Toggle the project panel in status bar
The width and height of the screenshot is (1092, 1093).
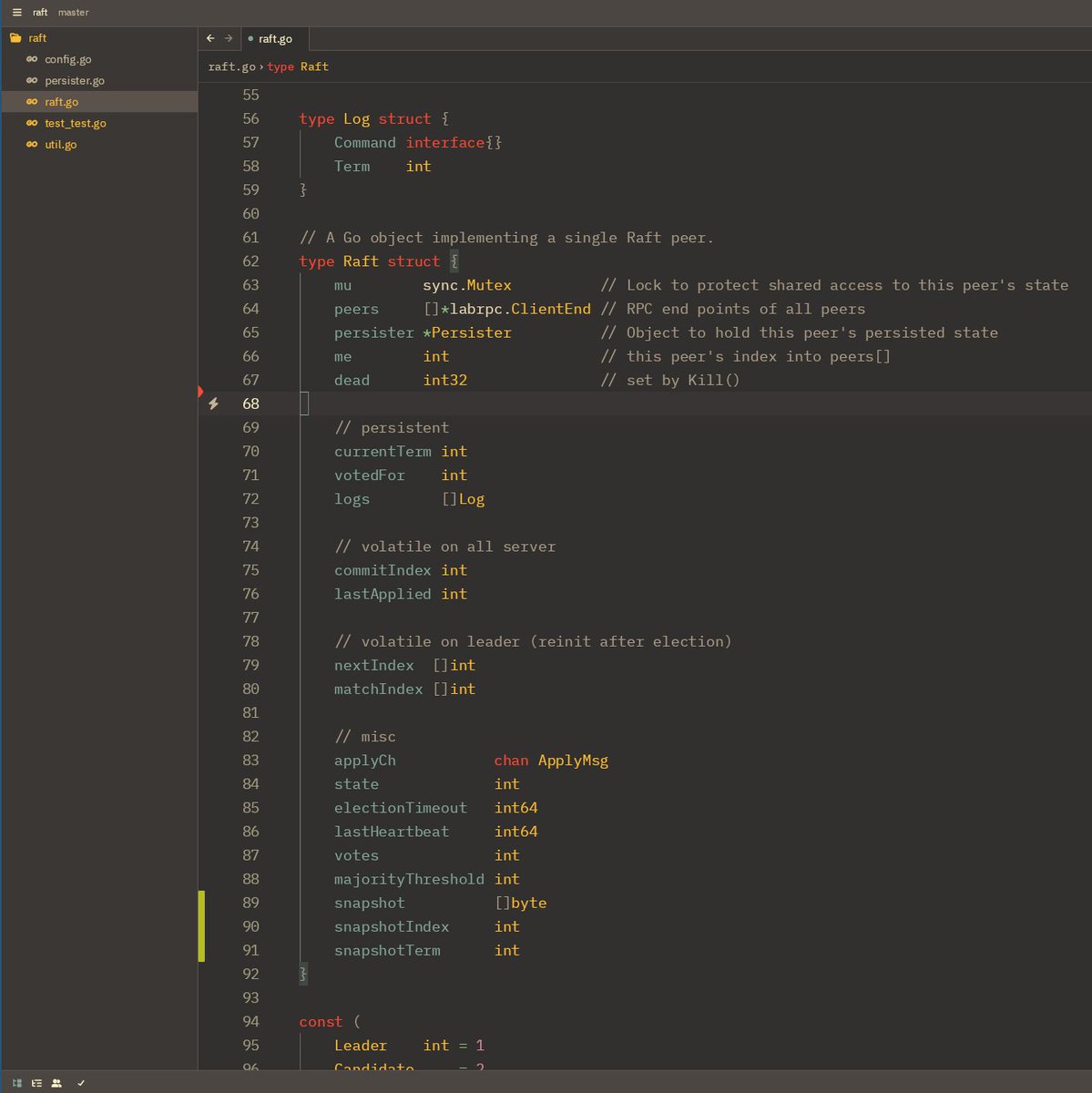point(17,1083)
